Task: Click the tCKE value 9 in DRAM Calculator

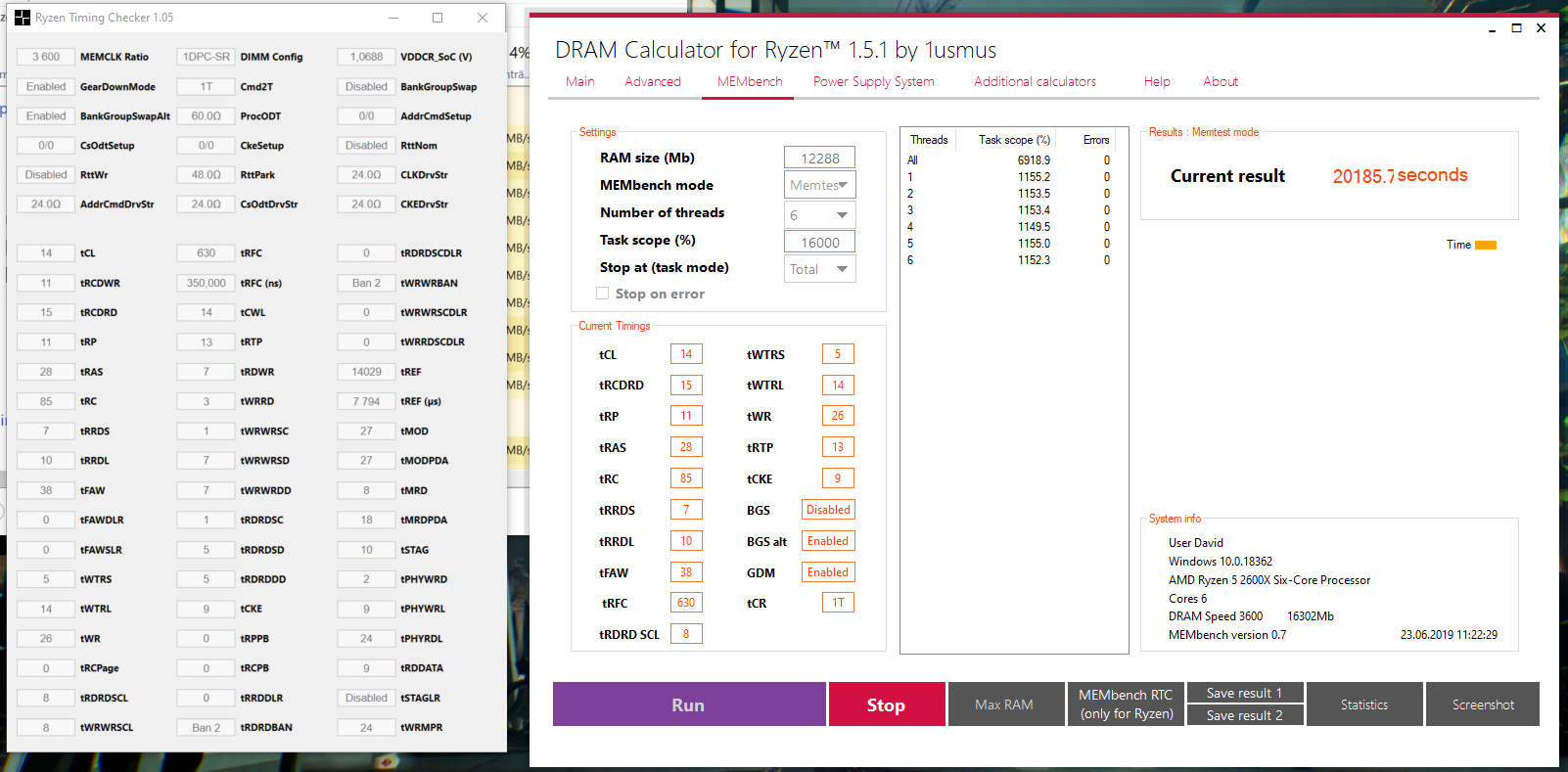Action: (x=838, y=478)
